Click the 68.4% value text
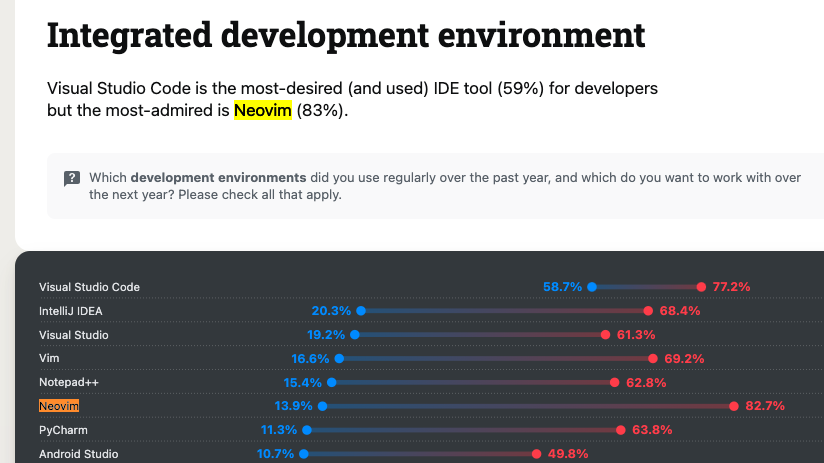Viewport: 824px width, 463px height. pos(680,311)
